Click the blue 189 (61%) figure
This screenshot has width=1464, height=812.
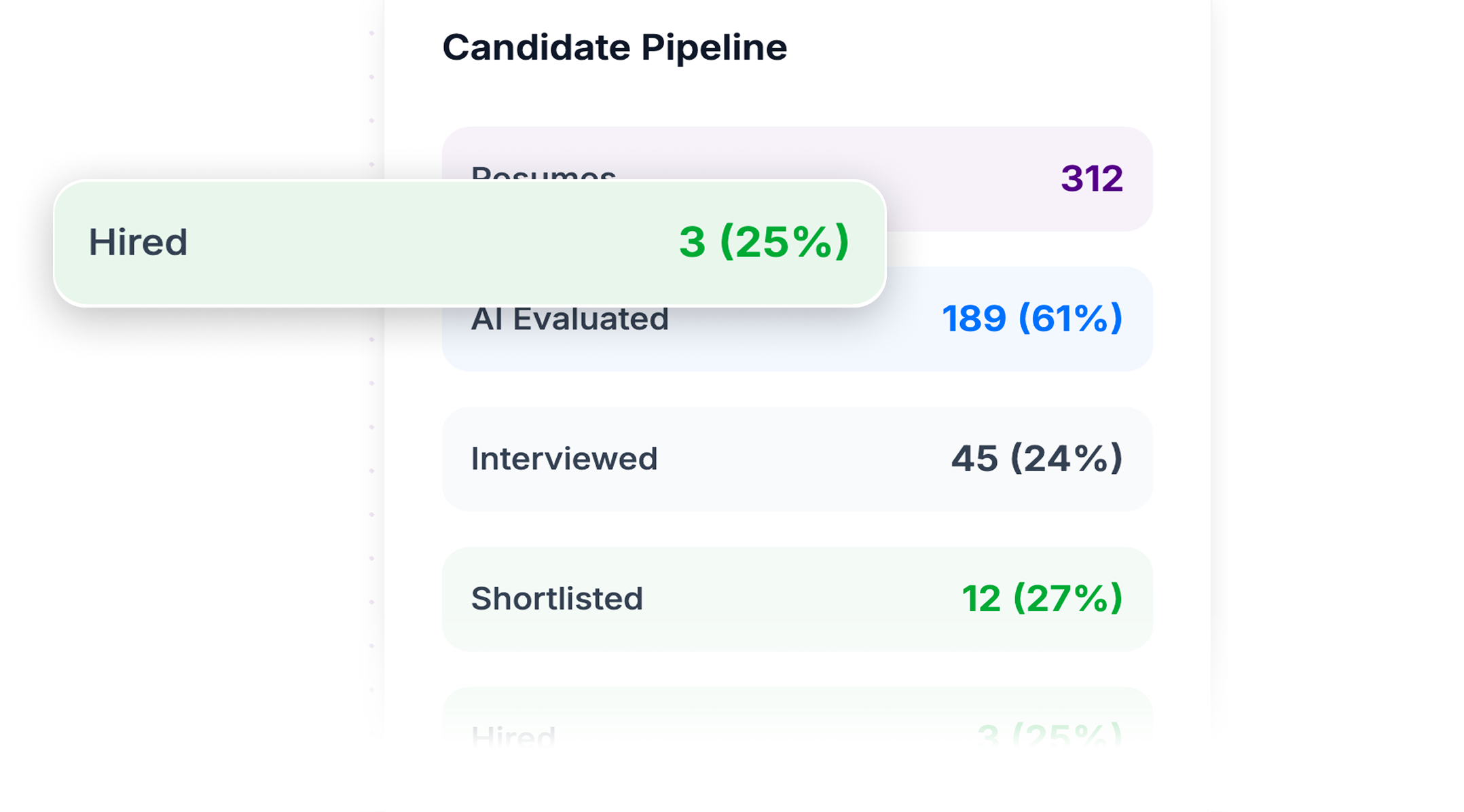1032,318
